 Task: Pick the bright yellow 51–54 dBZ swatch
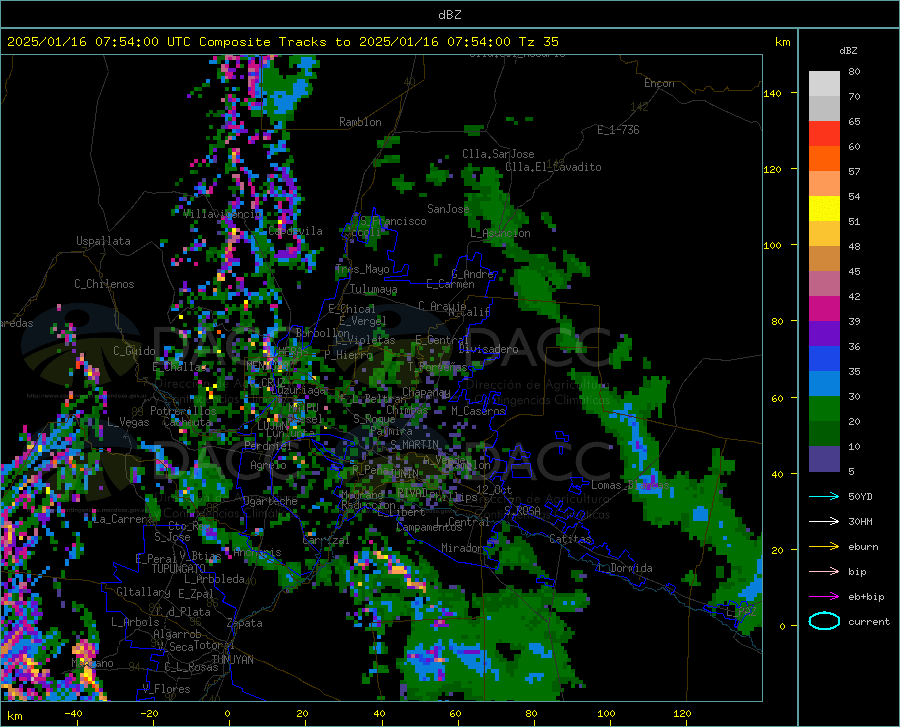point(824,208)
